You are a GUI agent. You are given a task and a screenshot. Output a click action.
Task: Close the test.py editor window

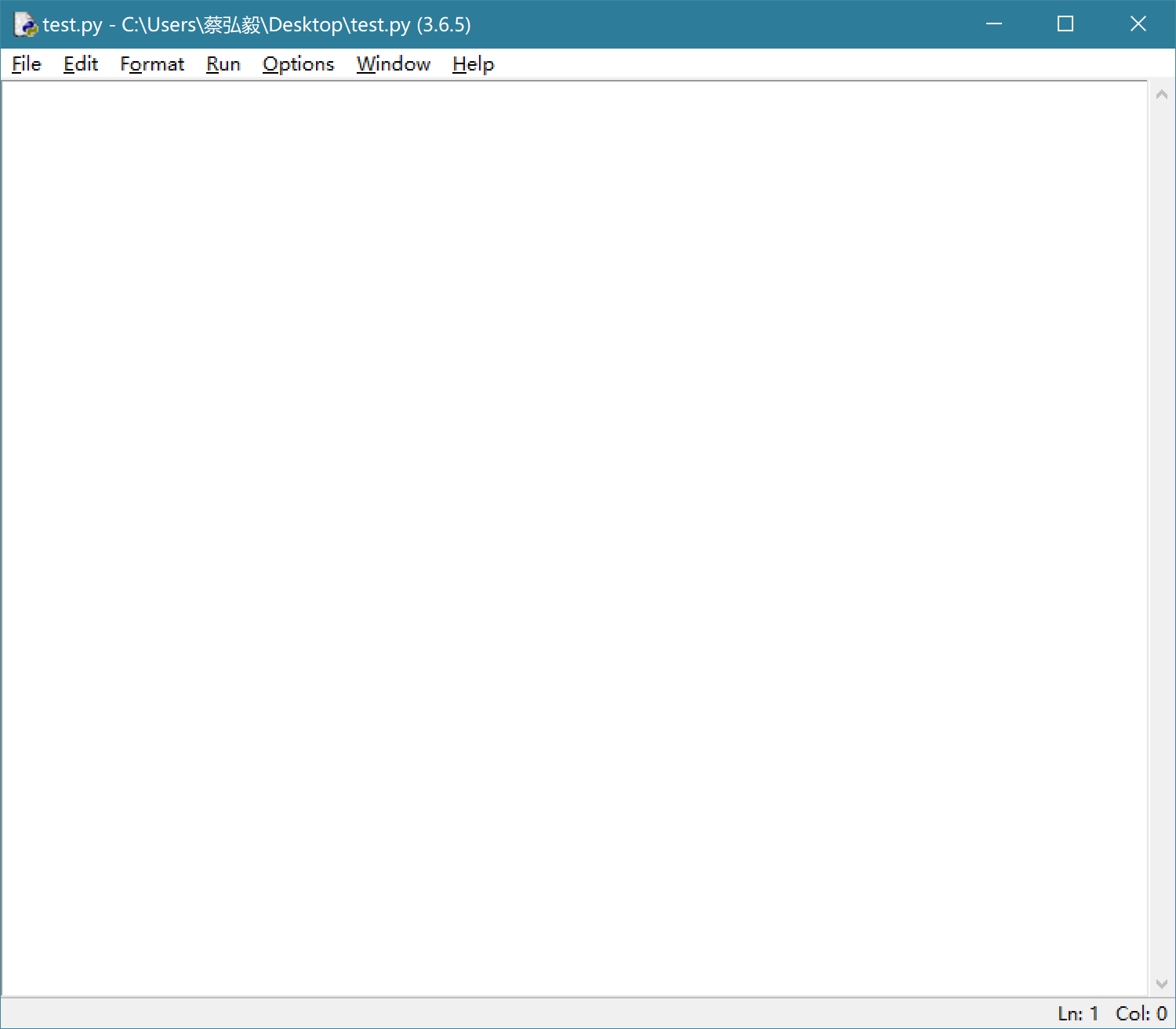(x=1138, y=24)
